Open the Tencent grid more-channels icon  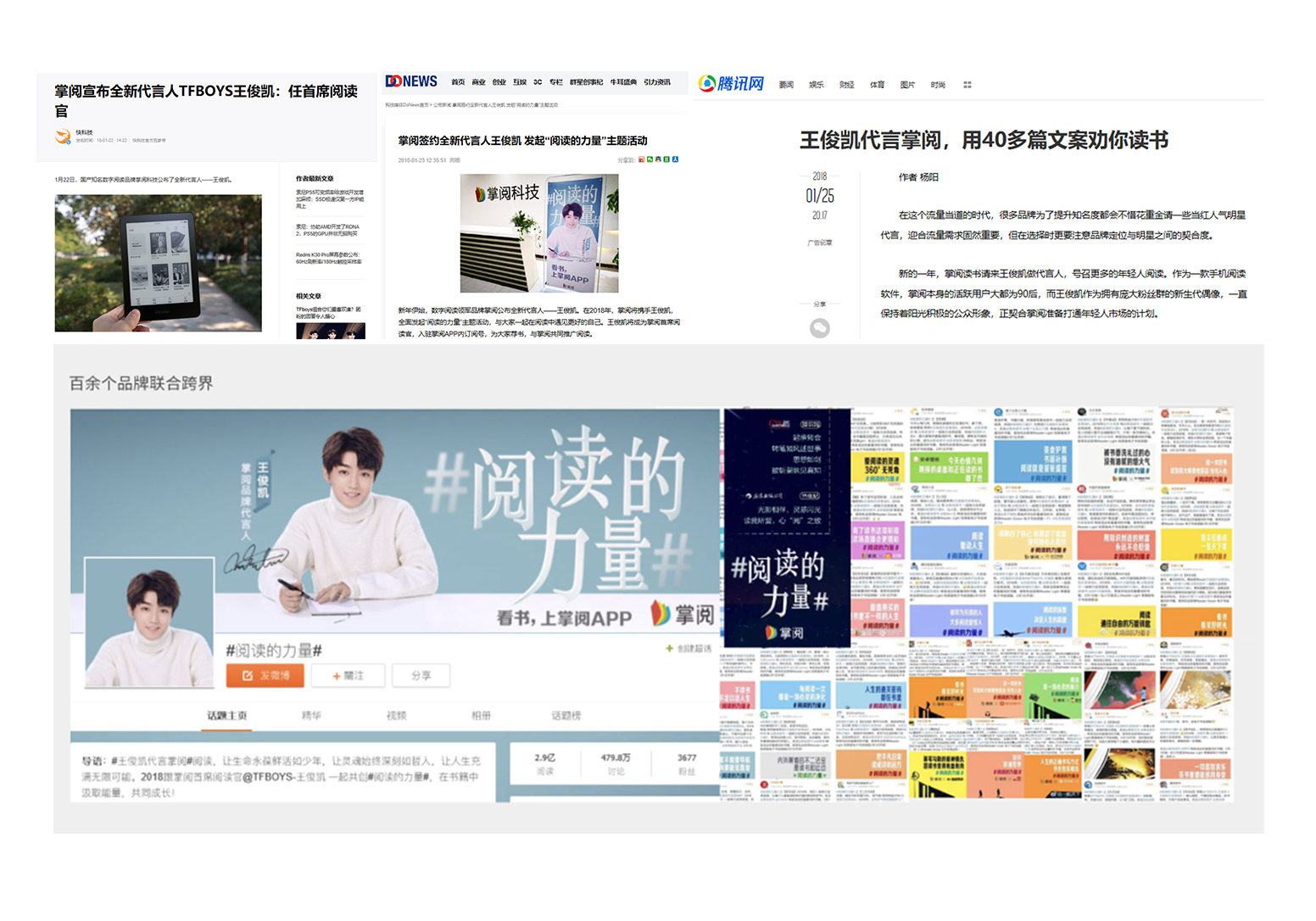coord(967,85)
